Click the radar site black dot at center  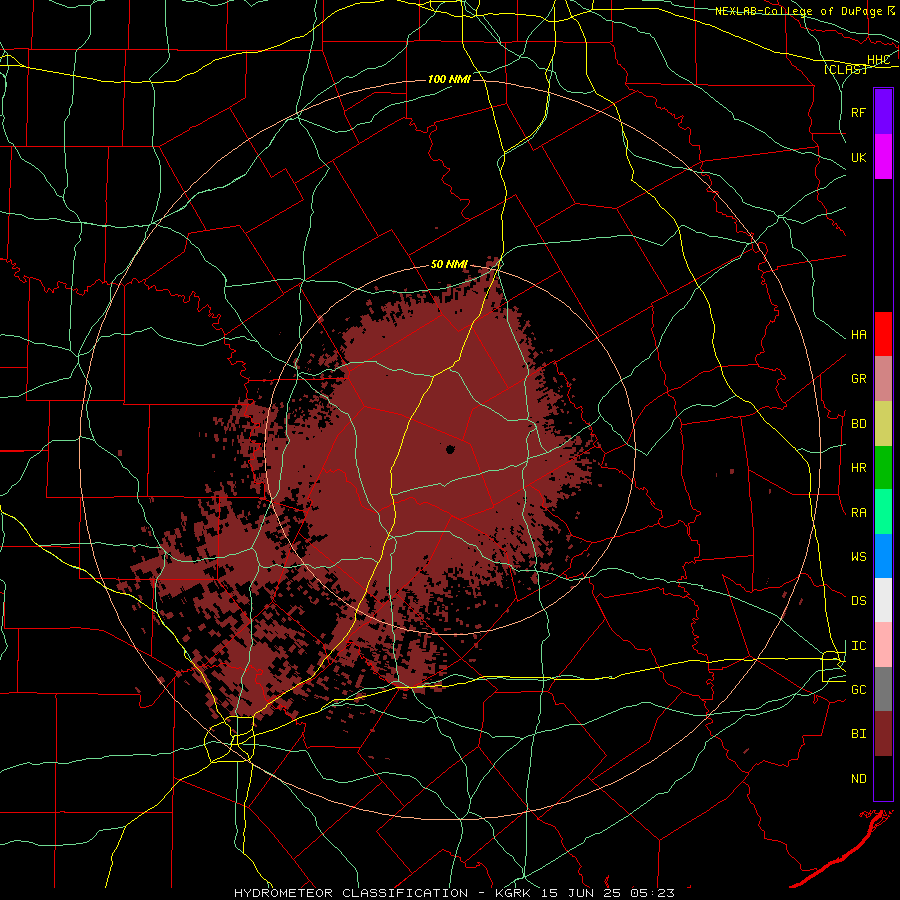point(450,449)
